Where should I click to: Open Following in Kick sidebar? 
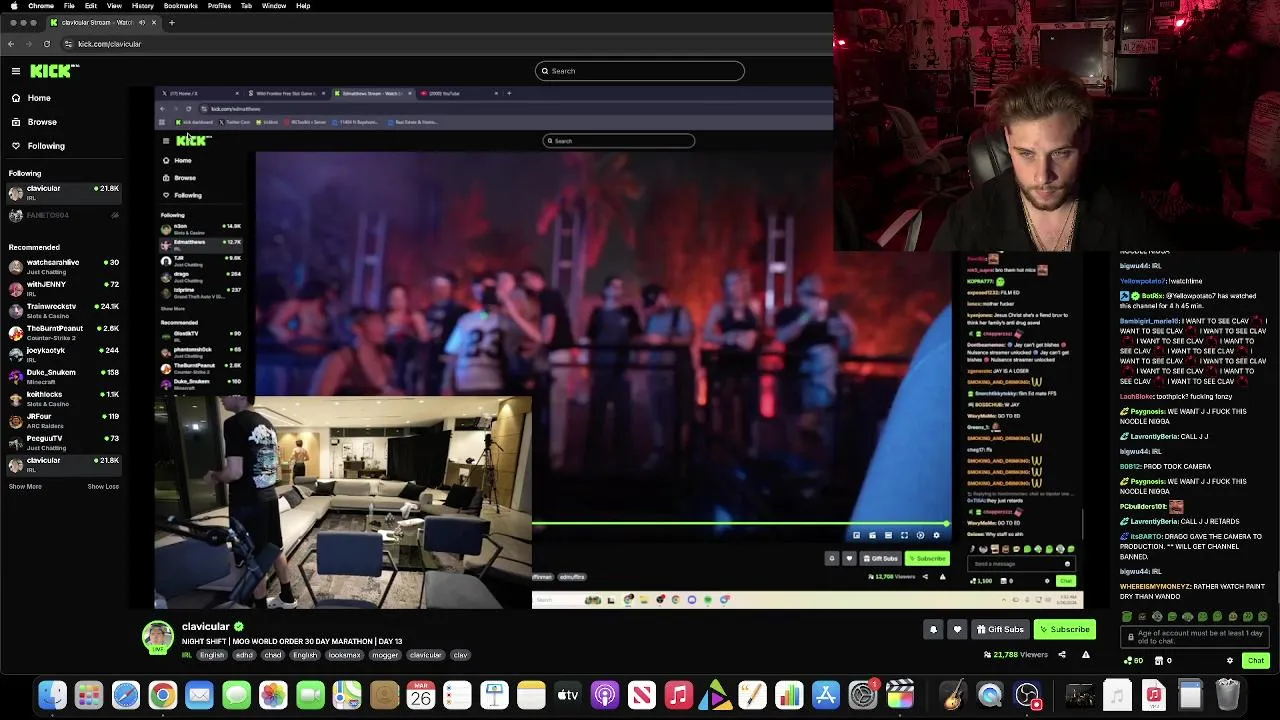tap(46, 146)
